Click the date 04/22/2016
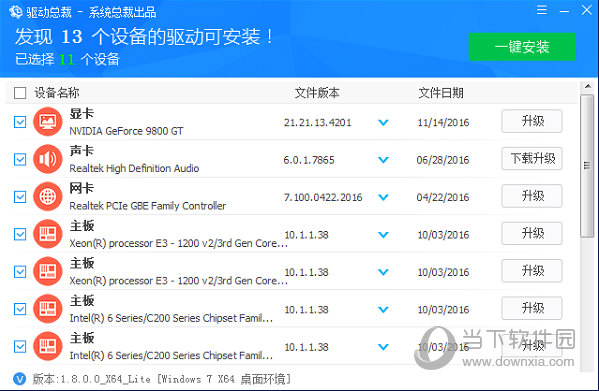The width and height of the screenshot is (599, 391). coord(443,197)
